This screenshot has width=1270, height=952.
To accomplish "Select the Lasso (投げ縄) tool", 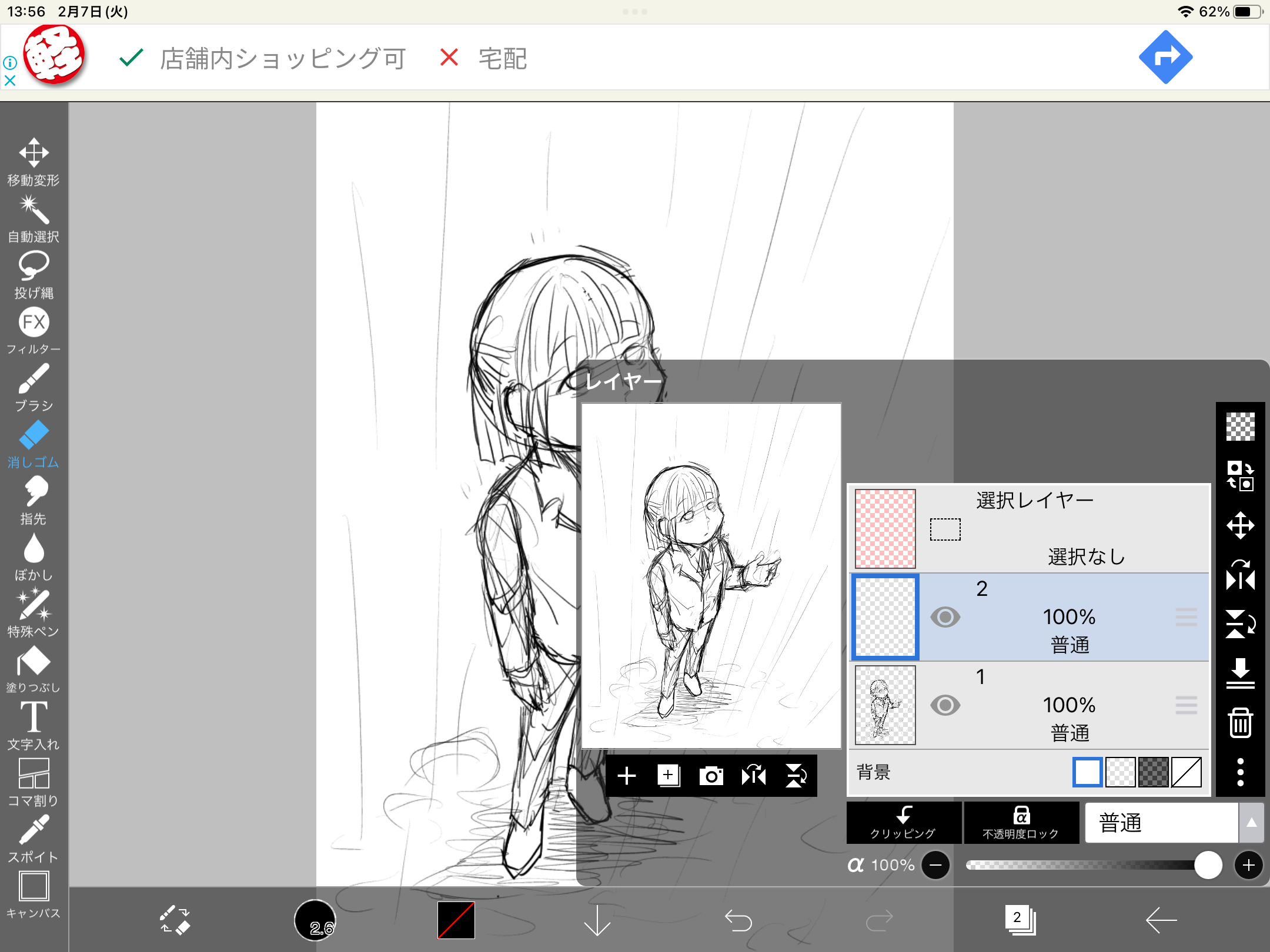I will [34, 274].
